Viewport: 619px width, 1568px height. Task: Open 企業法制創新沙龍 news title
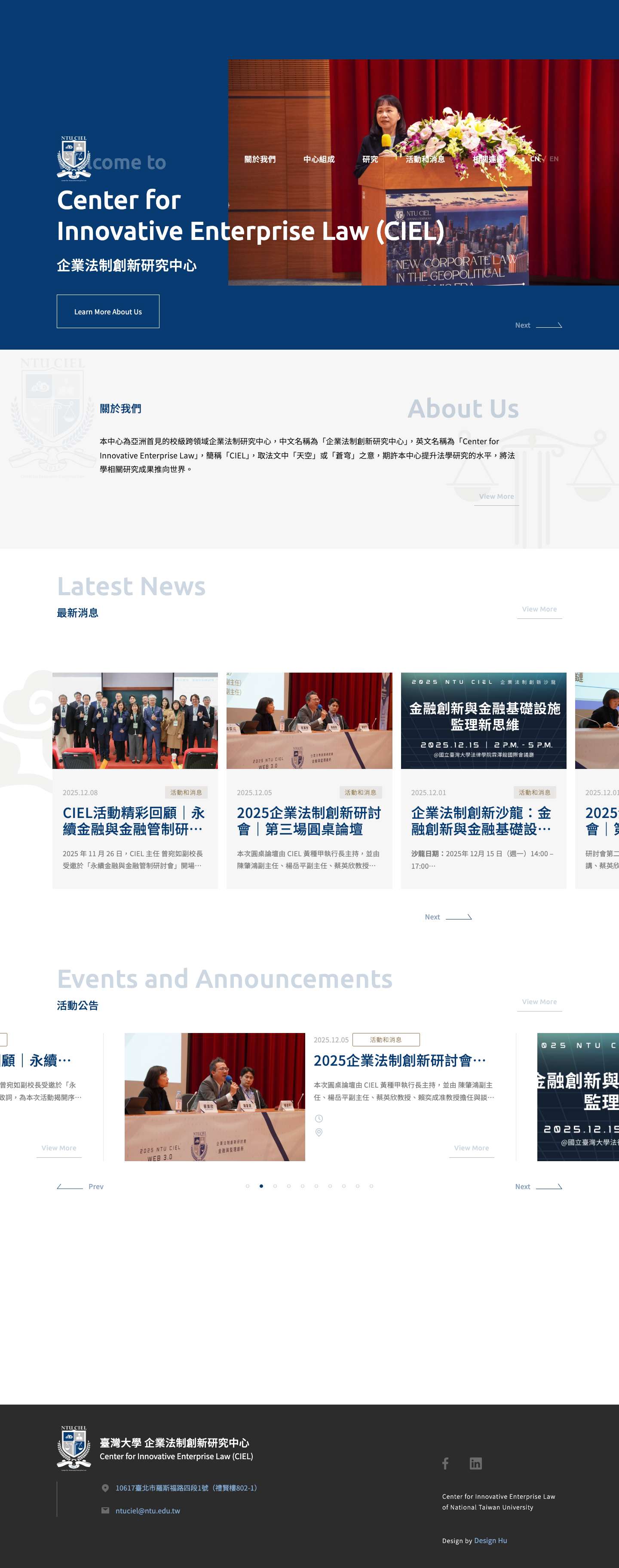pos(482,821)
